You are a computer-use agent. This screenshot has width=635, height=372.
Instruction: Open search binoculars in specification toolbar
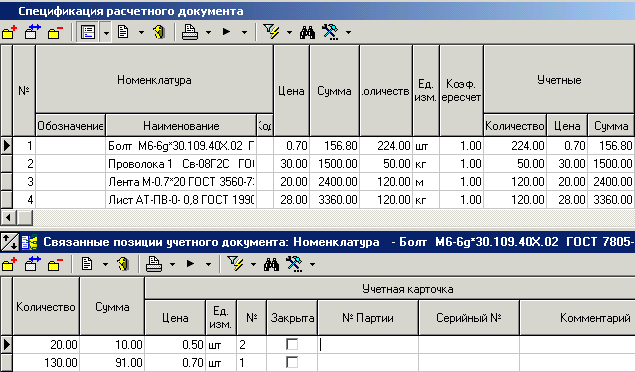[x=307, y=32]
